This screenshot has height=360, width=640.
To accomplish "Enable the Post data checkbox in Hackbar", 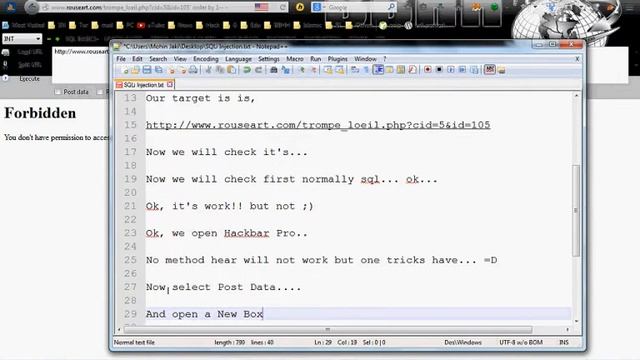I will [58, 92].
